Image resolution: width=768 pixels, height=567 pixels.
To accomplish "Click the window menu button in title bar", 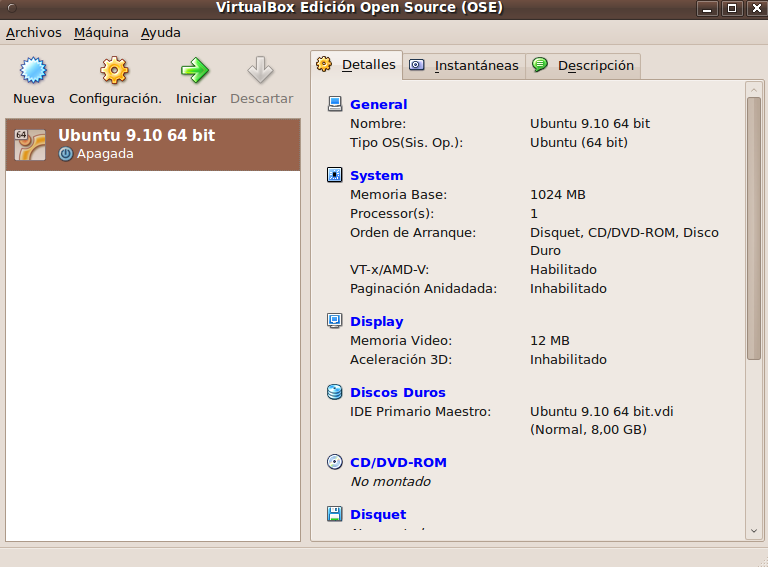I will coord(12,8).
